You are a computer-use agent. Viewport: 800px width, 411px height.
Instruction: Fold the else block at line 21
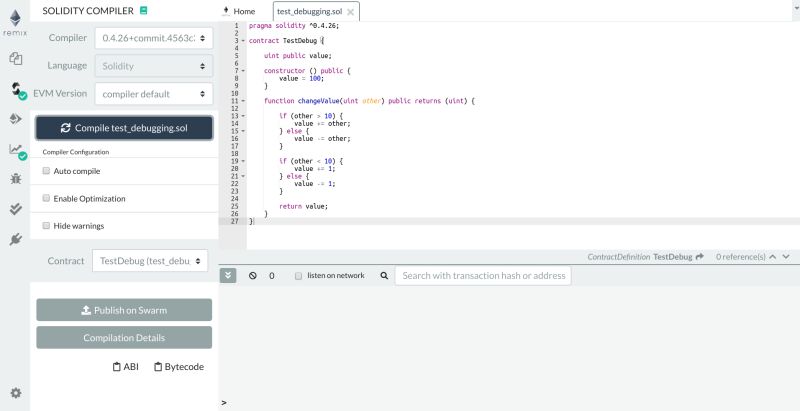coord(243,176)
